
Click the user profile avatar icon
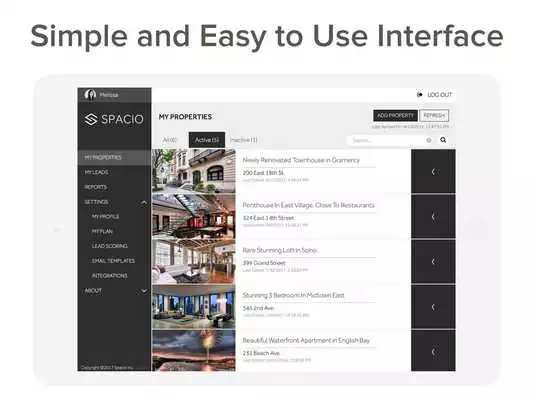(x=90, y=95)
